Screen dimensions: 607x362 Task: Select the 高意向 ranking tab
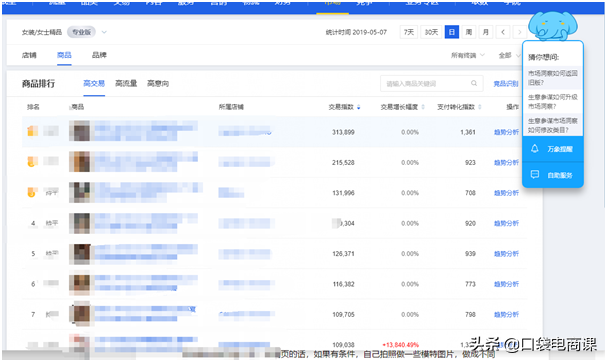[158, 84]
